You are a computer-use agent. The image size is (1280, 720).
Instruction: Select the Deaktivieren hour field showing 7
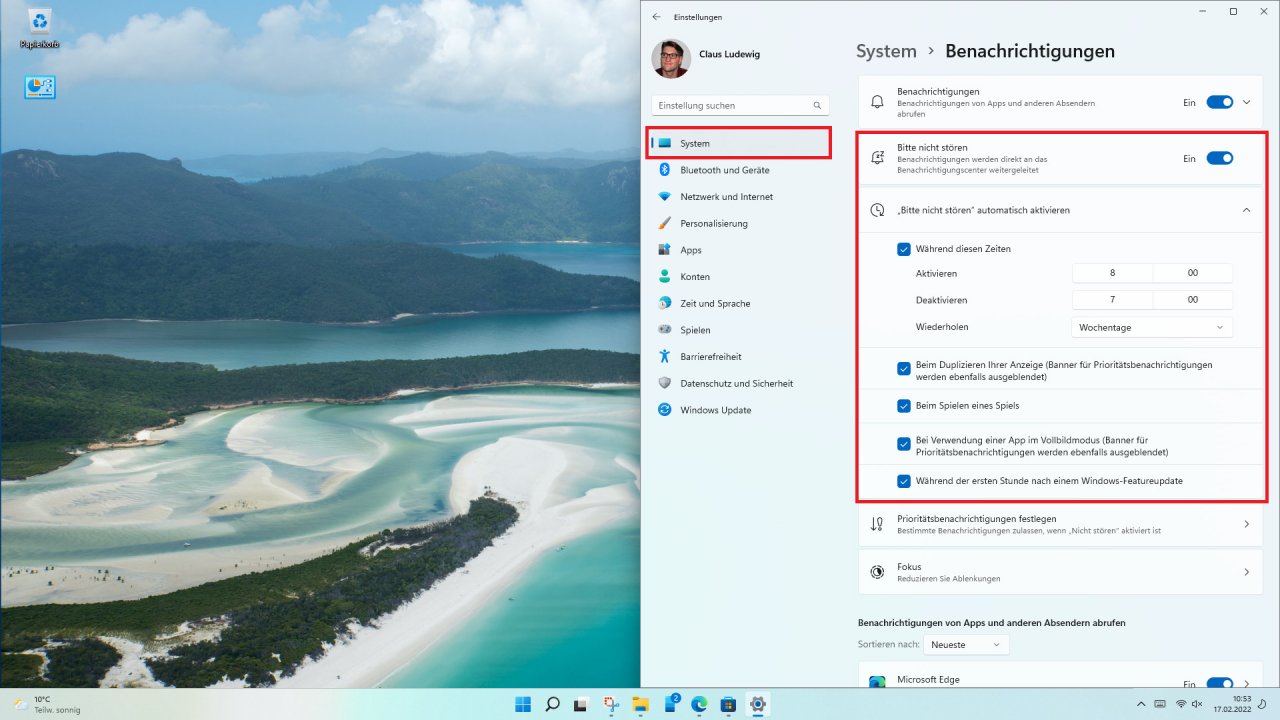[x=1112, y=300]
